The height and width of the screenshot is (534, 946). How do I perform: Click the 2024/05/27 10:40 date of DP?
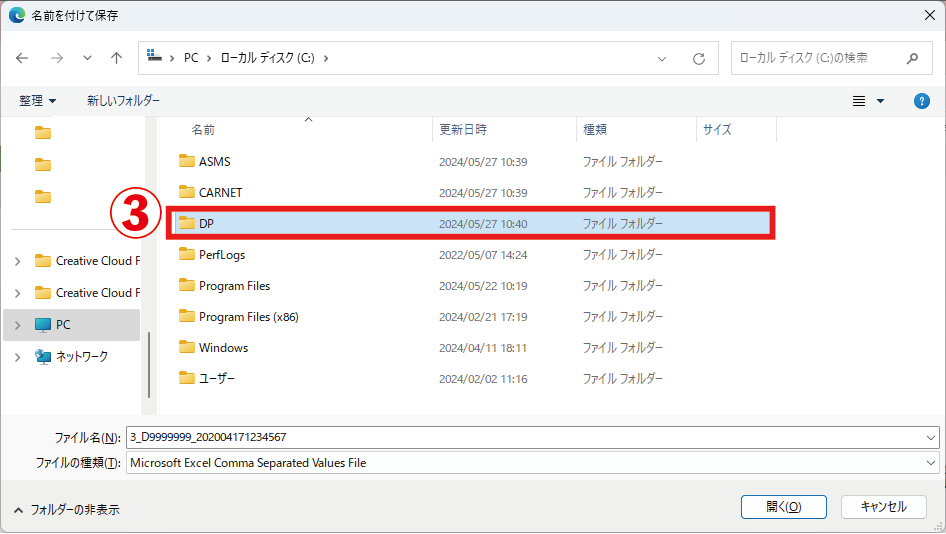[x=483, y=224]
